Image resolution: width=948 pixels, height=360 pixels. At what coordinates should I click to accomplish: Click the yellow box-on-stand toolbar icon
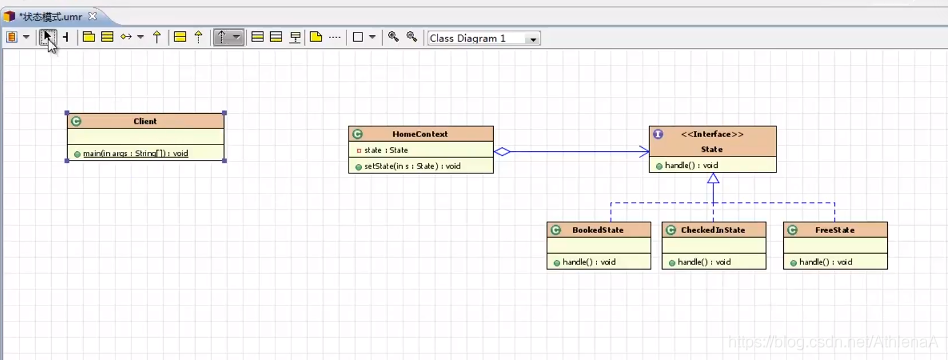pos(295,38)
